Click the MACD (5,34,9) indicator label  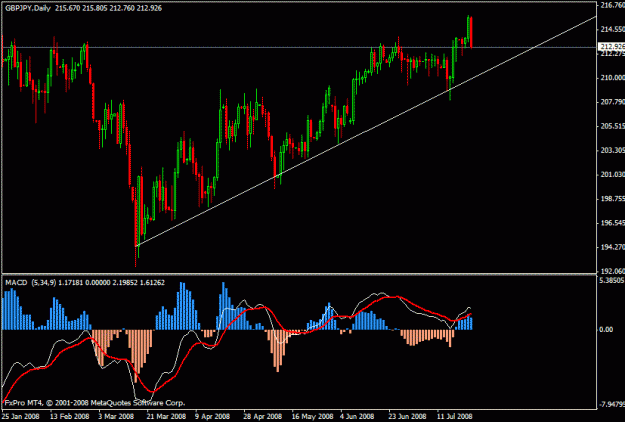click(31, 283)
